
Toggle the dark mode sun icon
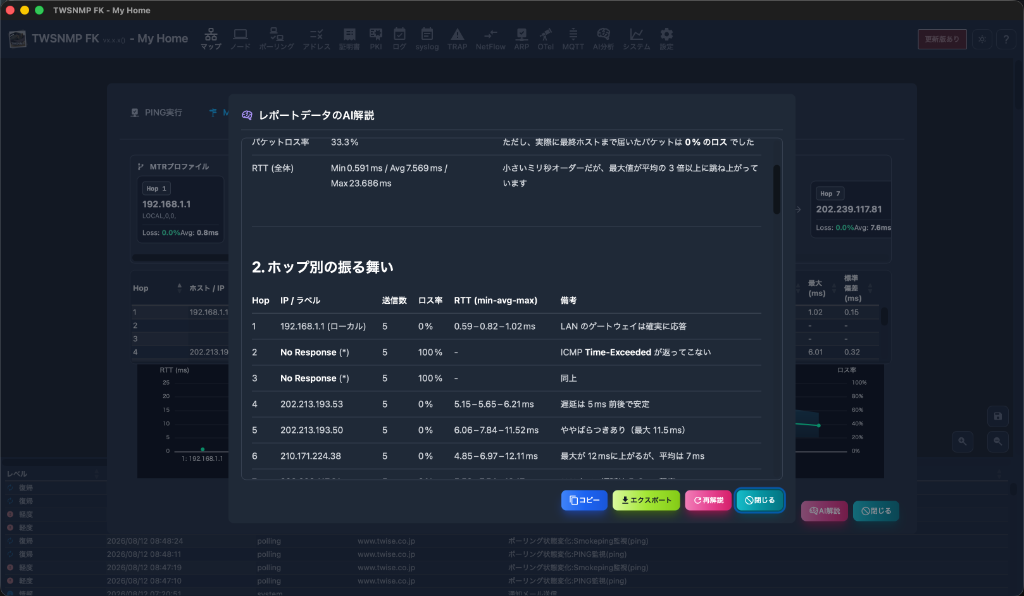click(x=982, y=39)
